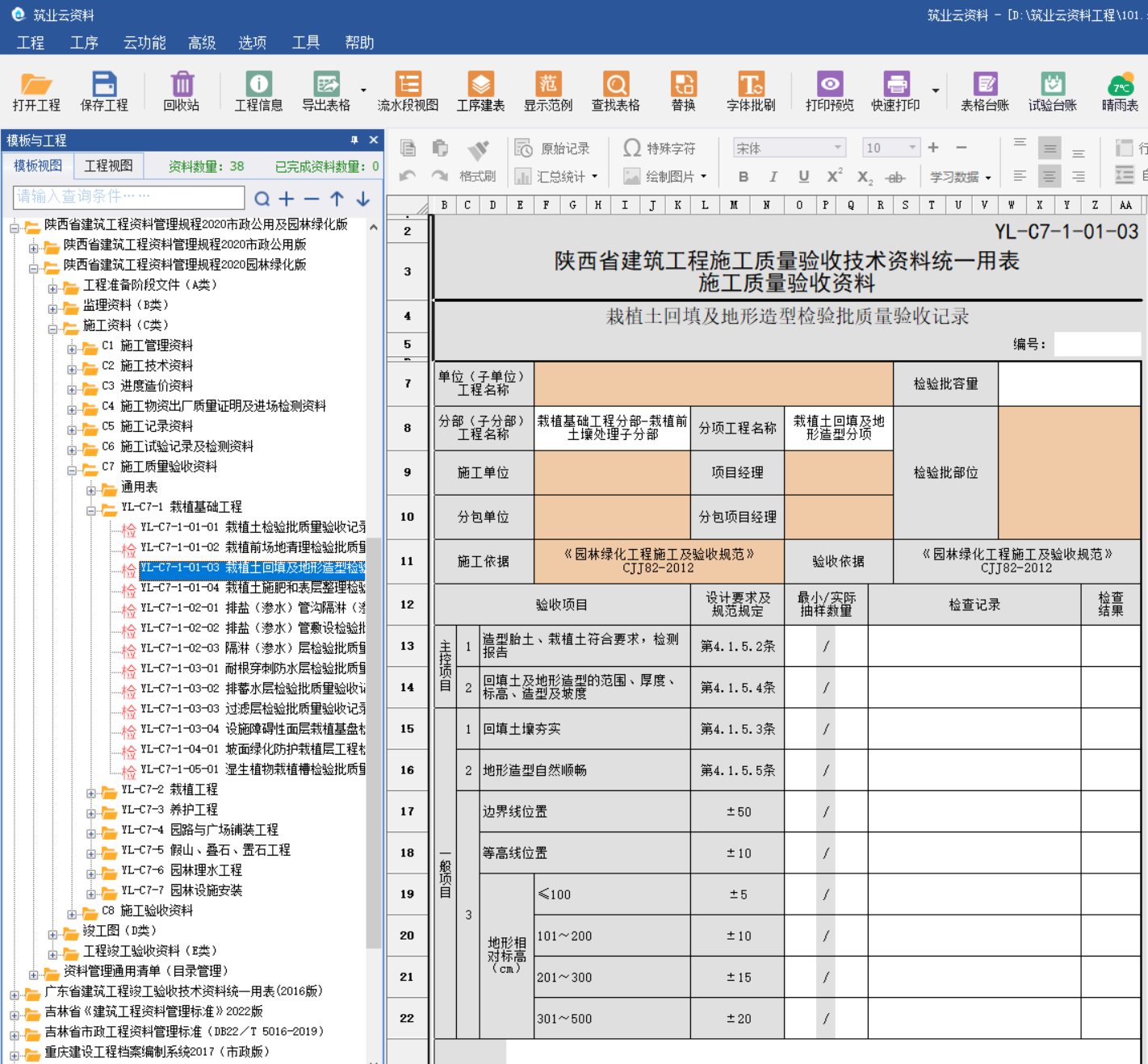Click the 请输入查询条件 search field
The image size is (1148, 1064).
pos(129,197)
